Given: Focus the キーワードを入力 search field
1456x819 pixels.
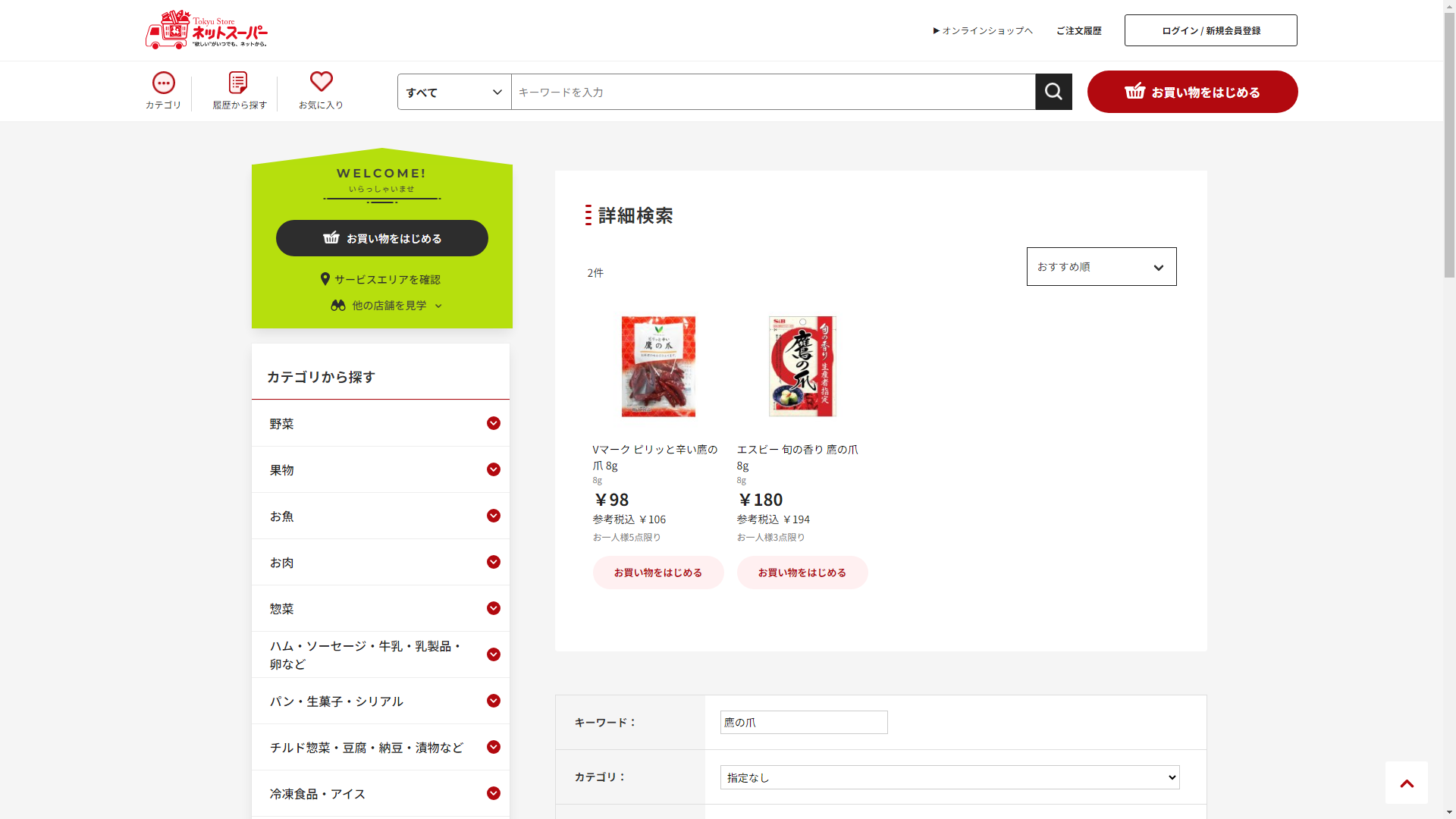Looking at the screenshot, I should [x=772, y=92].
